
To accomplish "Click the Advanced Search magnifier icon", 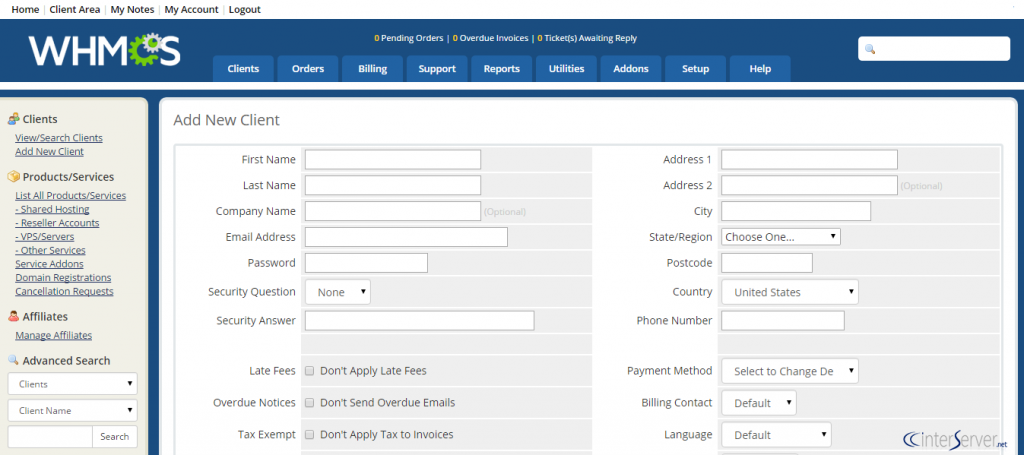I will coord(13,360).
